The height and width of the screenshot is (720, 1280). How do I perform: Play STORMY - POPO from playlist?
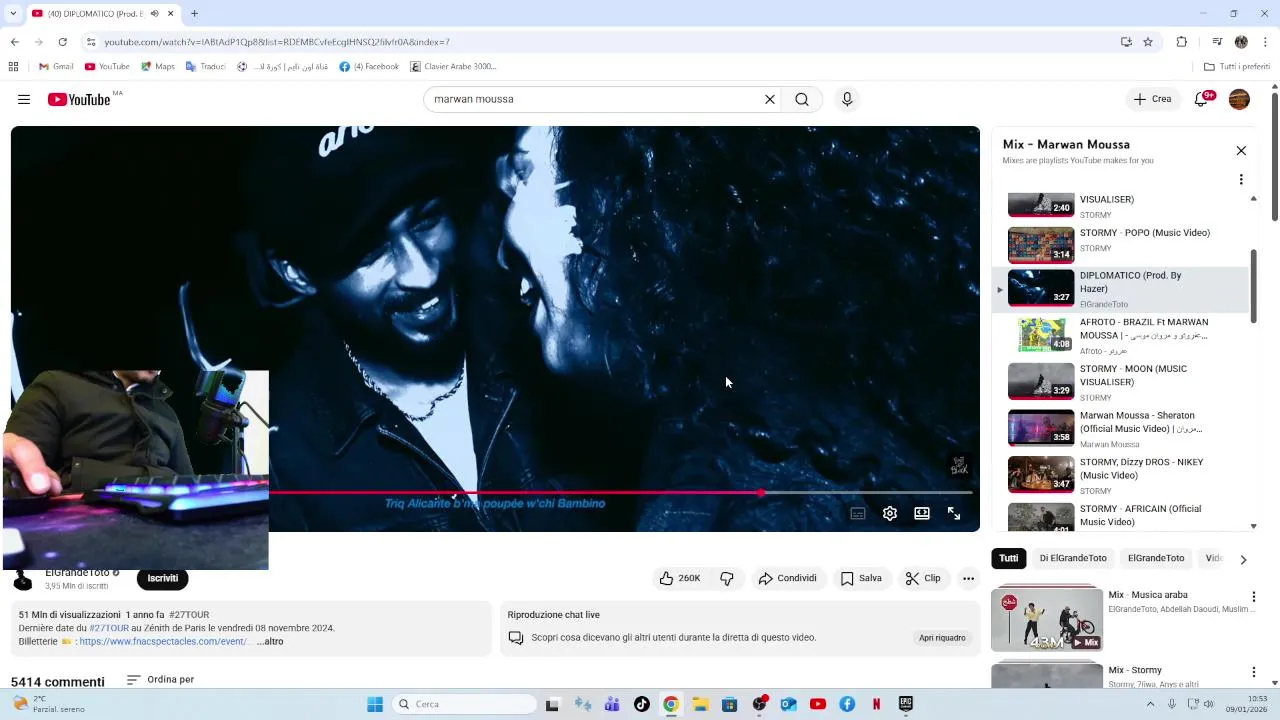coord(1122,243)
